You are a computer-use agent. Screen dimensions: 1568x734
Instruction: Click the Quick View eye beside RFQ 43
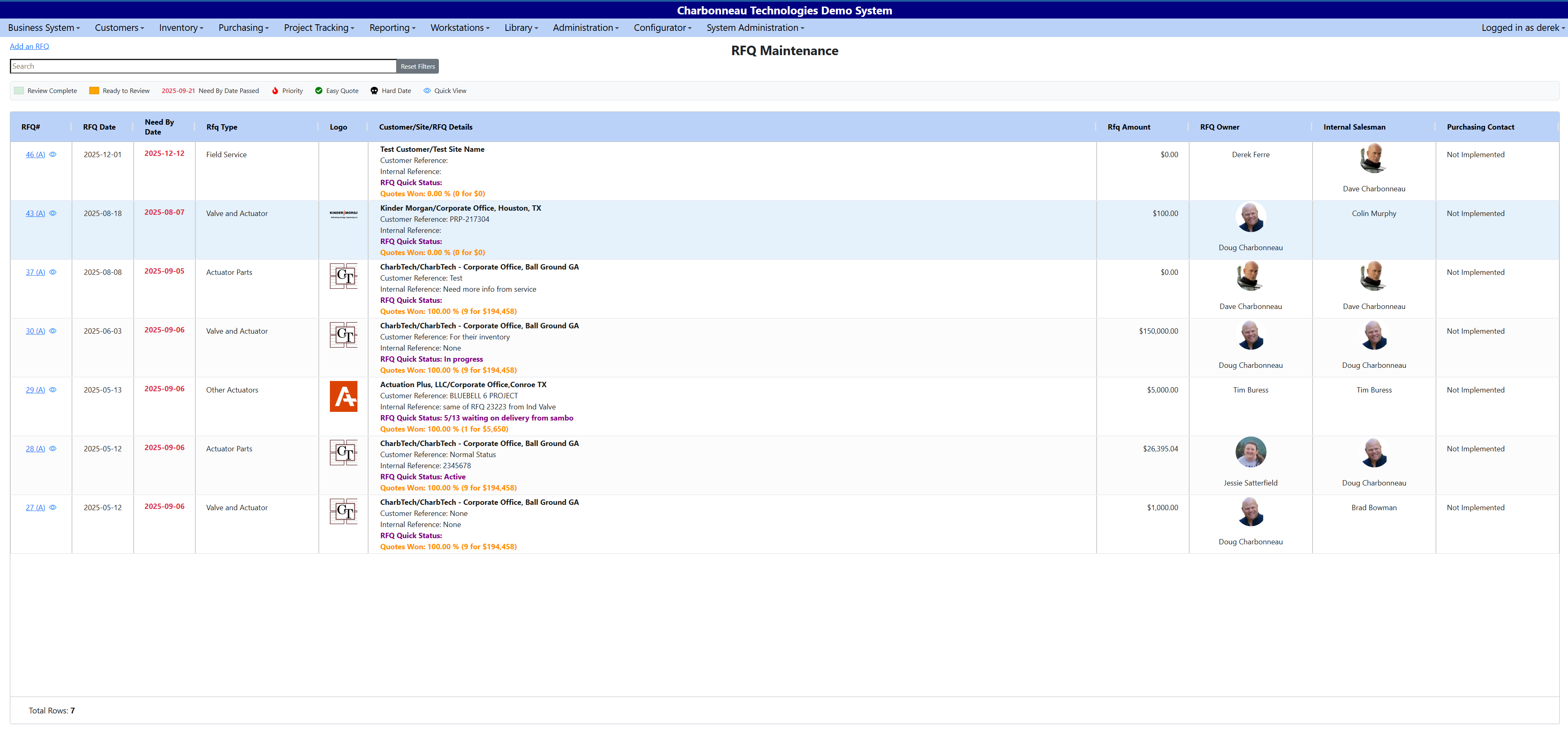(x=53, y=213)
